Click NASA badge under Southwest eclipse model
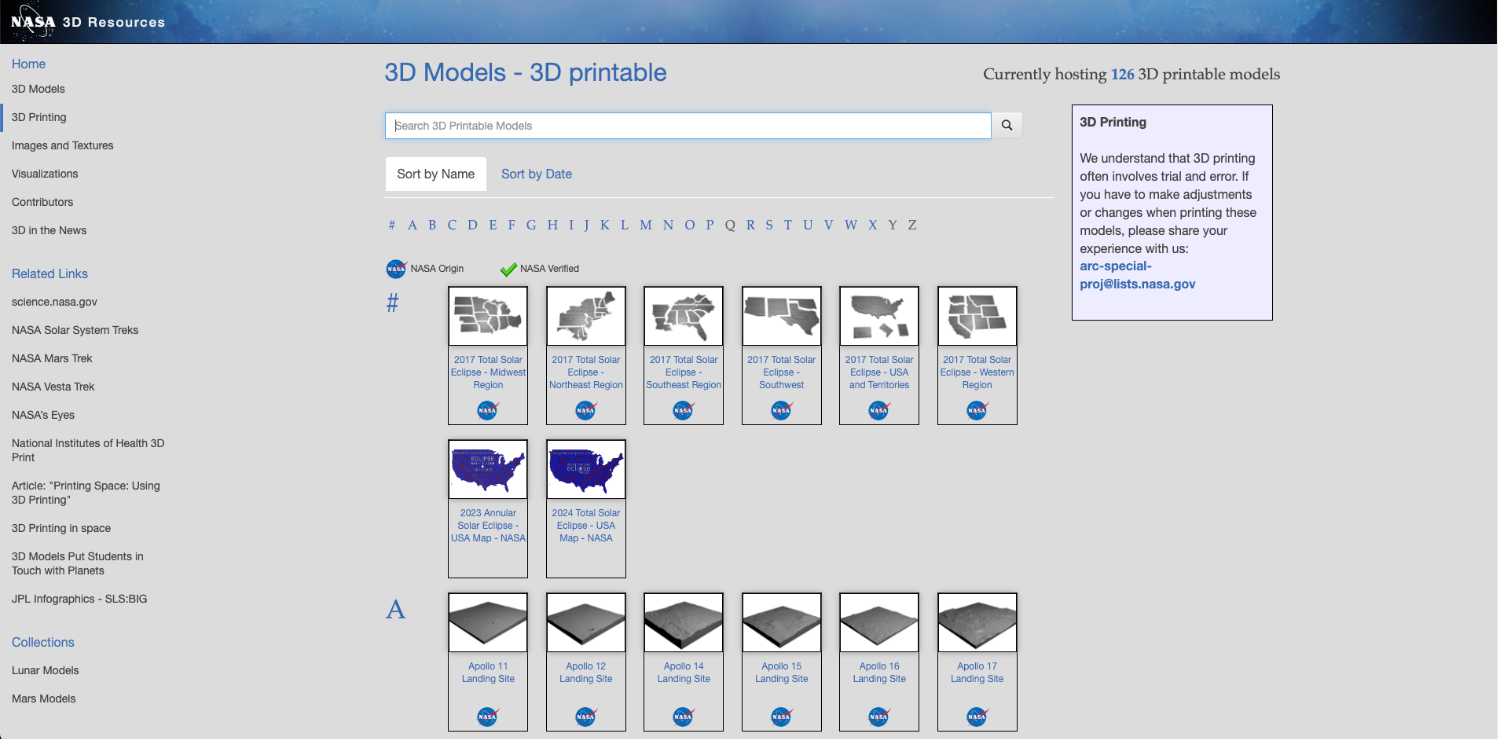 [781, 410]
